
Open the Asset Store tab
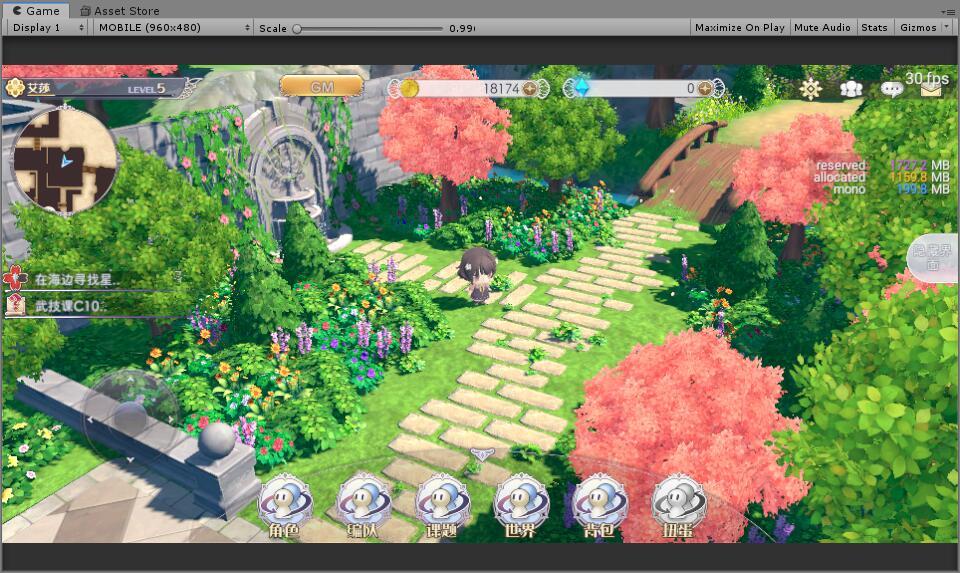pyautogui.click(x=120, y=10)
